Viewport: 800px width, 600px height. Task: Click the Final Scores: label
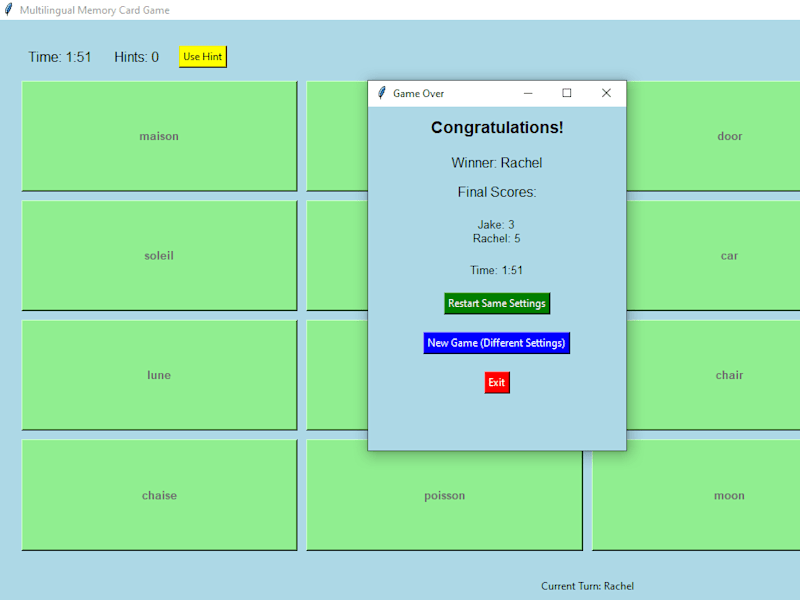[x=497, y=192]
